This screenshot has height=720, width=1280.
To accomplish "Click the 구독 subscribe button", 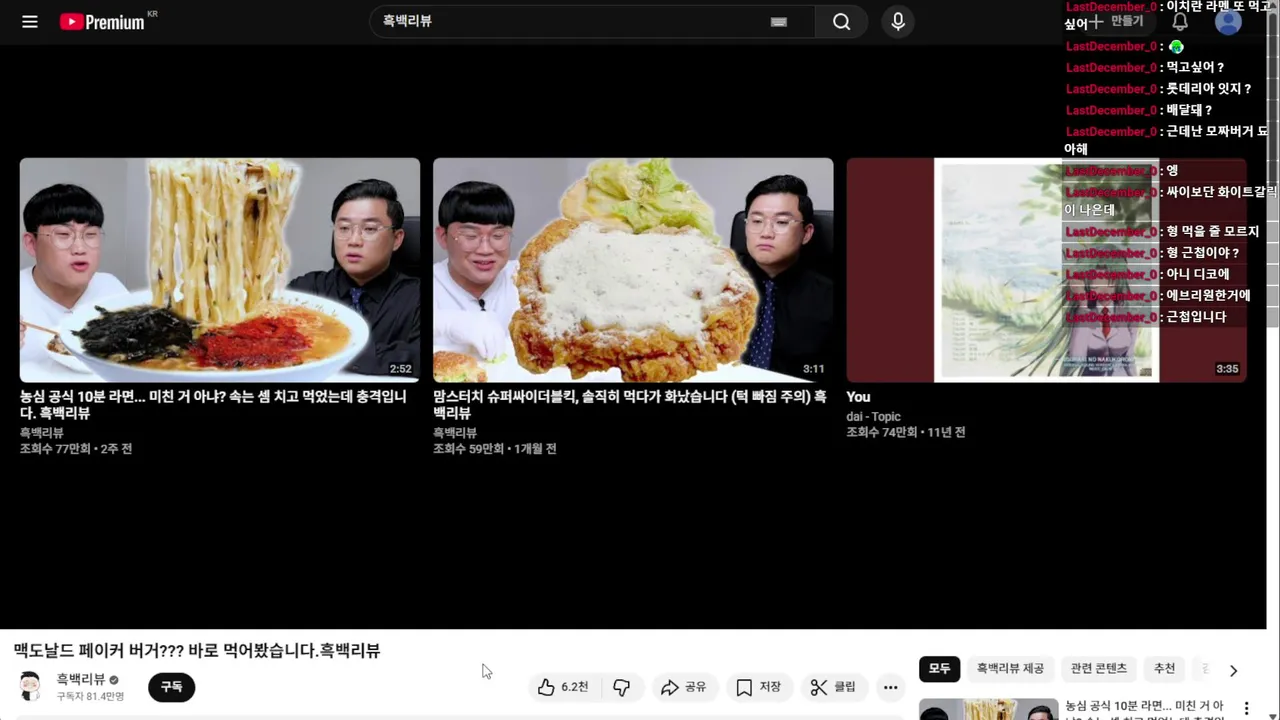I will 171,687.
